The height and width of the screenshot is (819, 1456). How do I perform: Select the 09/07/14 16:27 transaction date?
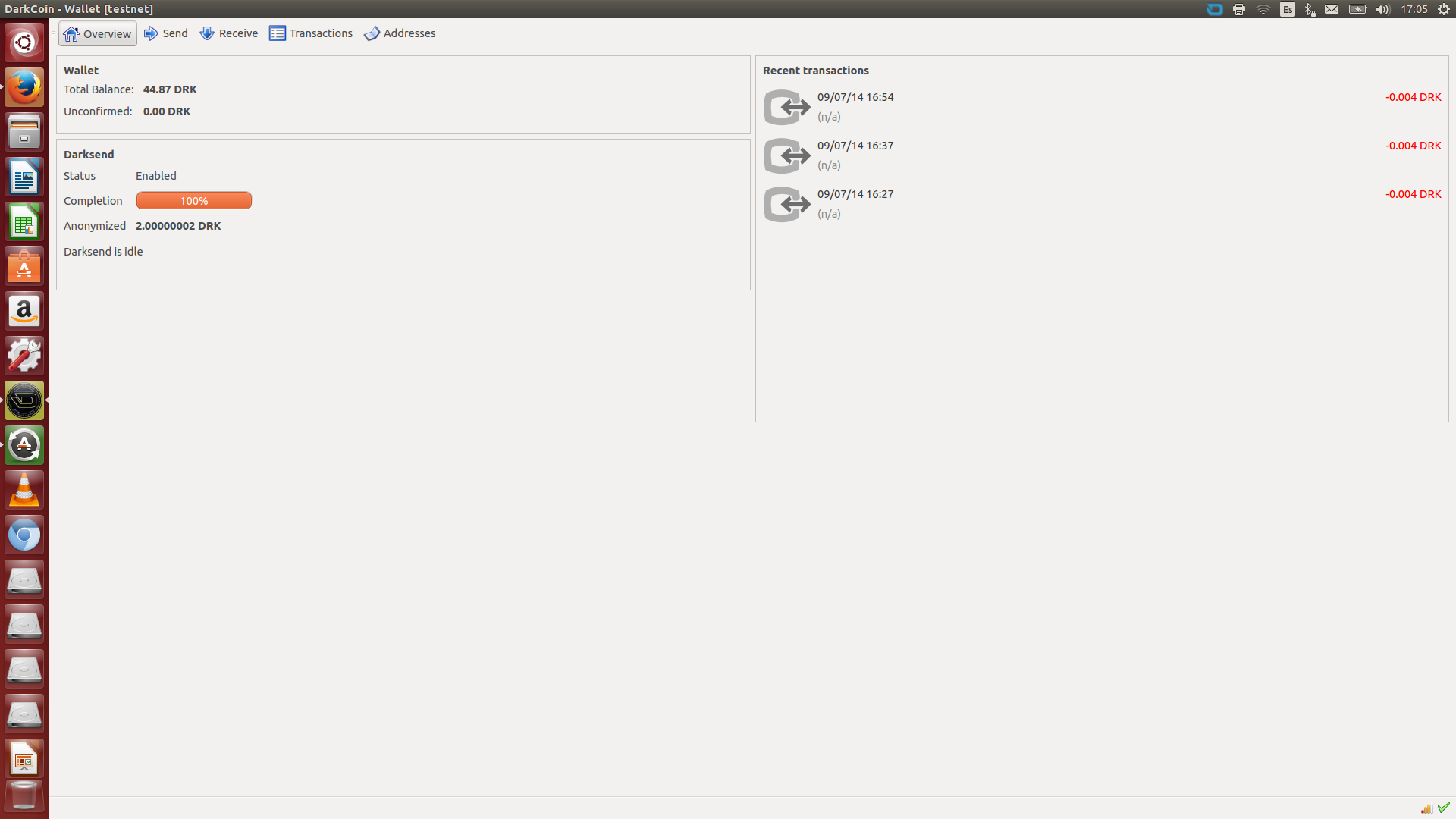pyautogui.click(x=855, y=194)
